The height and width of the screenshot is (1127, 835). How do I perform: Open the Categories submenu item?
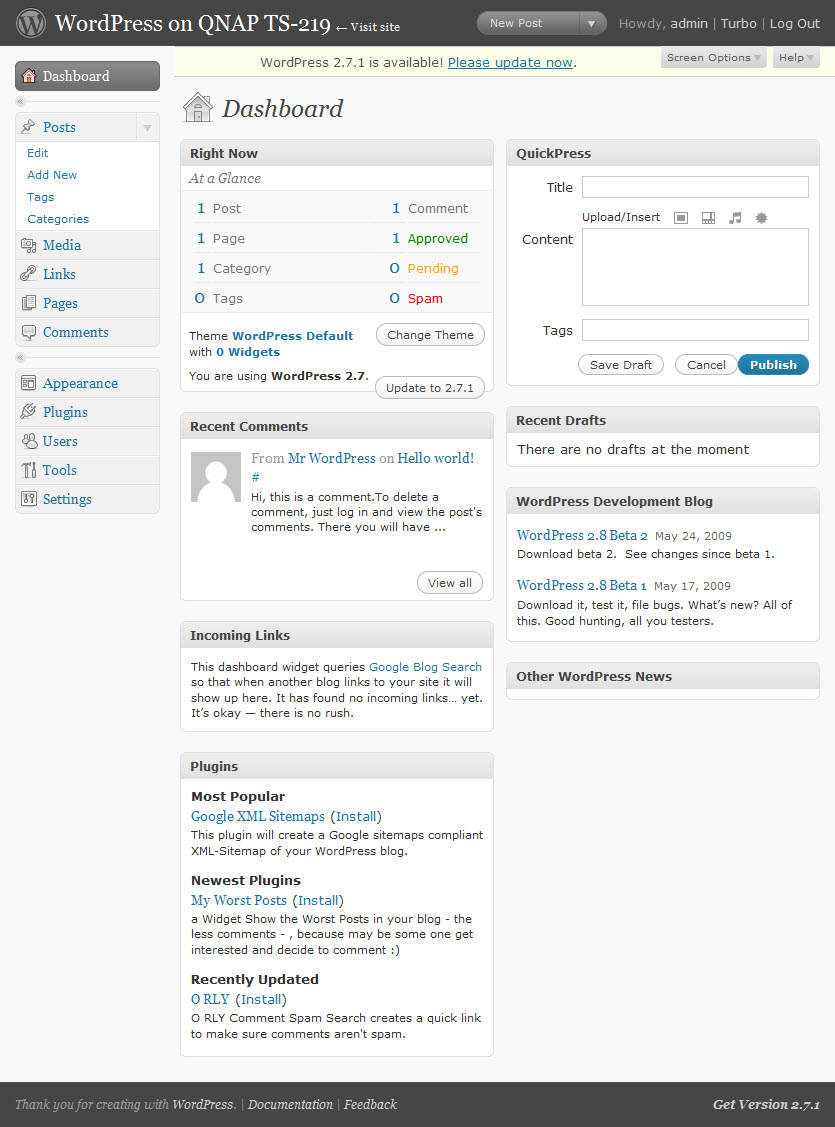58,219
